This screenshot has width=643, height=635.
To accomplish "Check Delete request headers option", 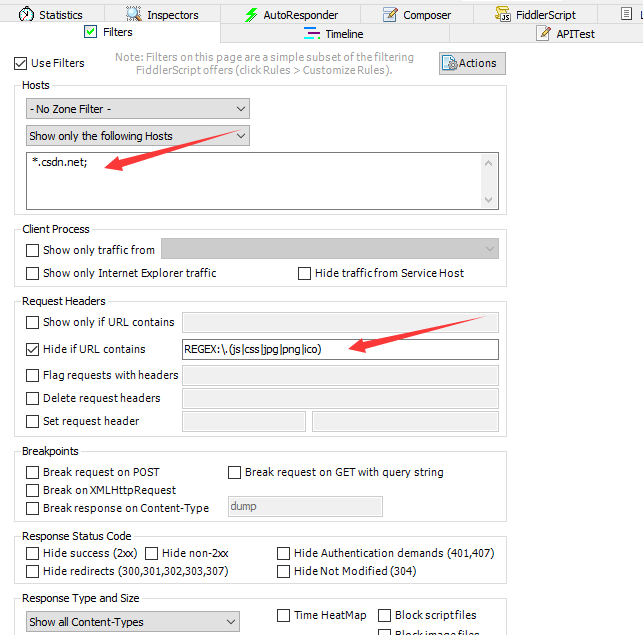I will [x=32, y=398].
